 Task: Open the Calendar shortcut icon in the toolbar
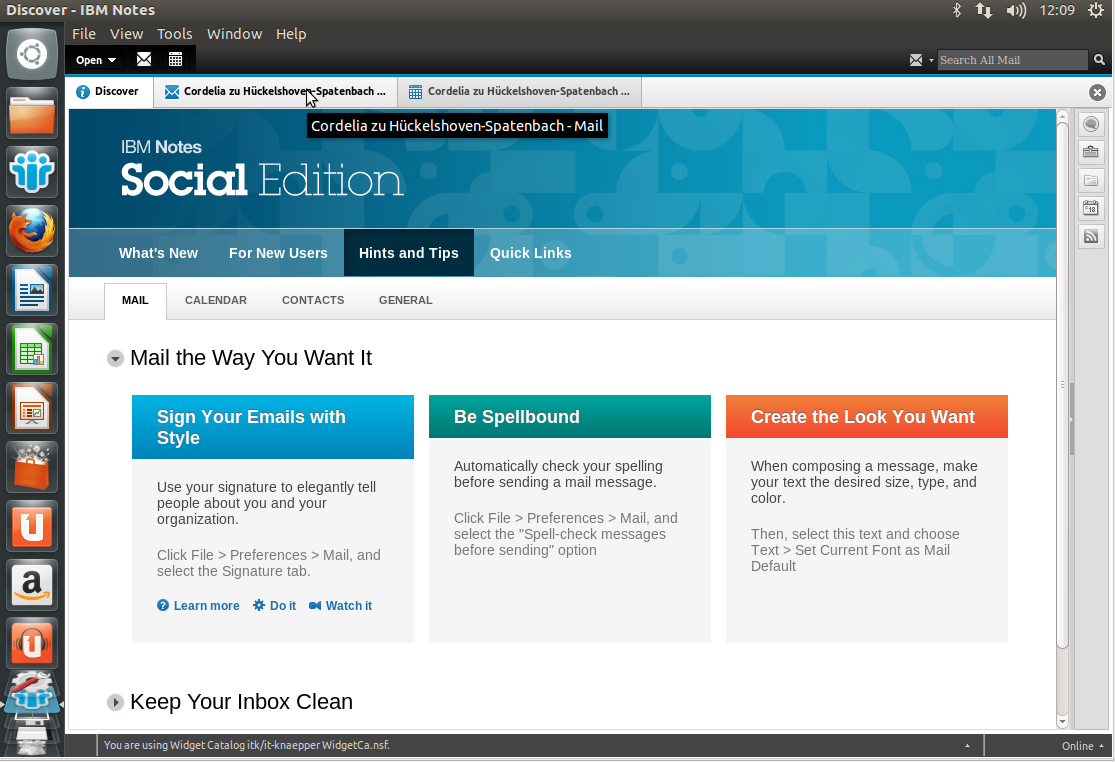[176, 60]
